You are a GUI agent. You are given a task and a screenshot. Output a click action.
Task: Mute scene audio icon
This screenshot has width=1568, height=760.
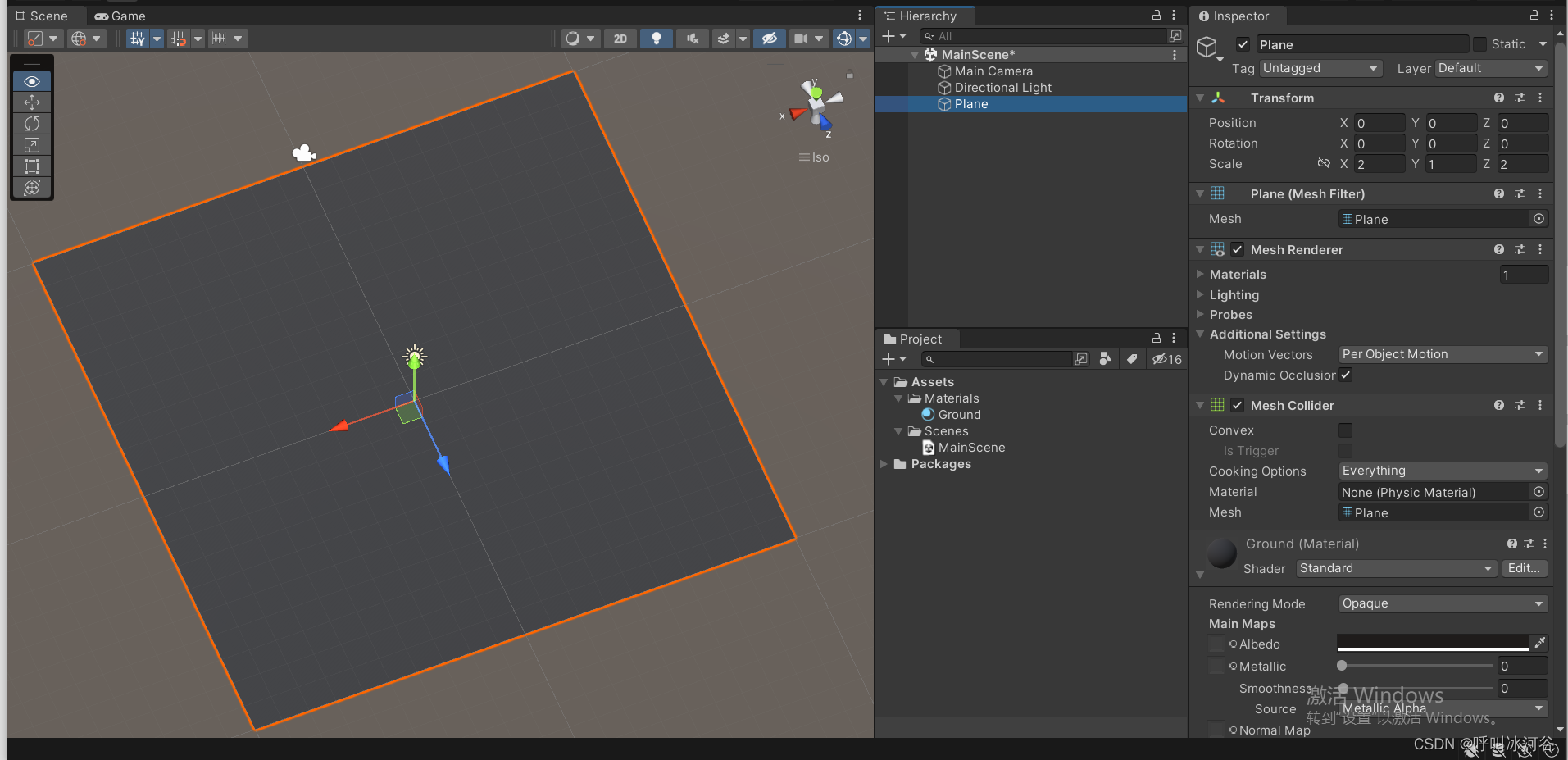click(x=693, y=39)
